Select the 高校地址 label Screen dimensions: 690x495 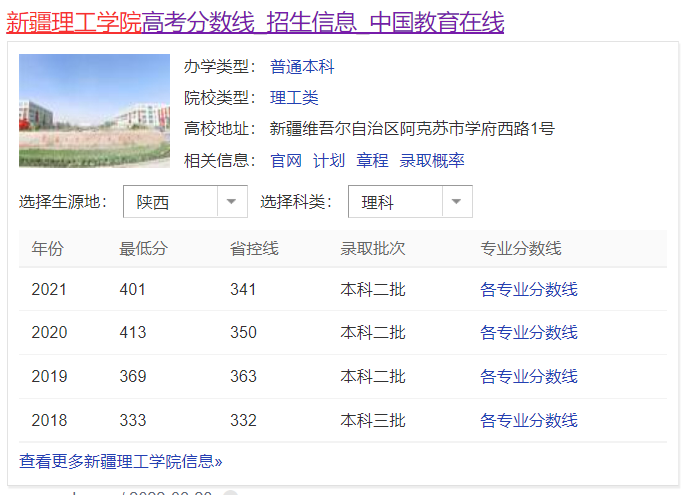220,129
